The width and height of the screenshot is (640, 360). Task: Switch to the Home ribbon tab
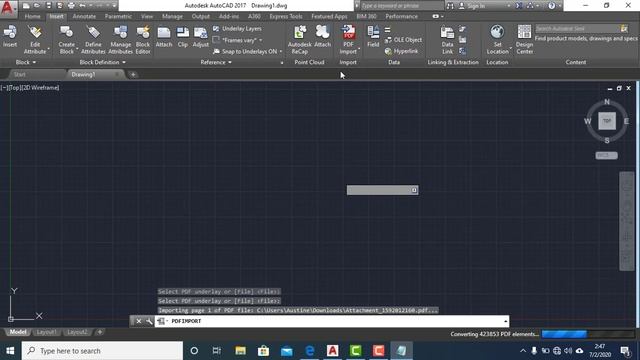coord(32,16)
